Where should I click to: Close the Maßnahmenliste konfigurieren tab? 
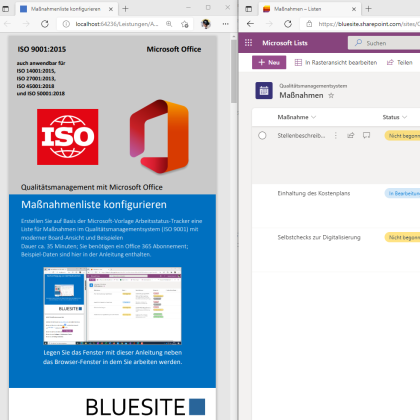[111, 9]
